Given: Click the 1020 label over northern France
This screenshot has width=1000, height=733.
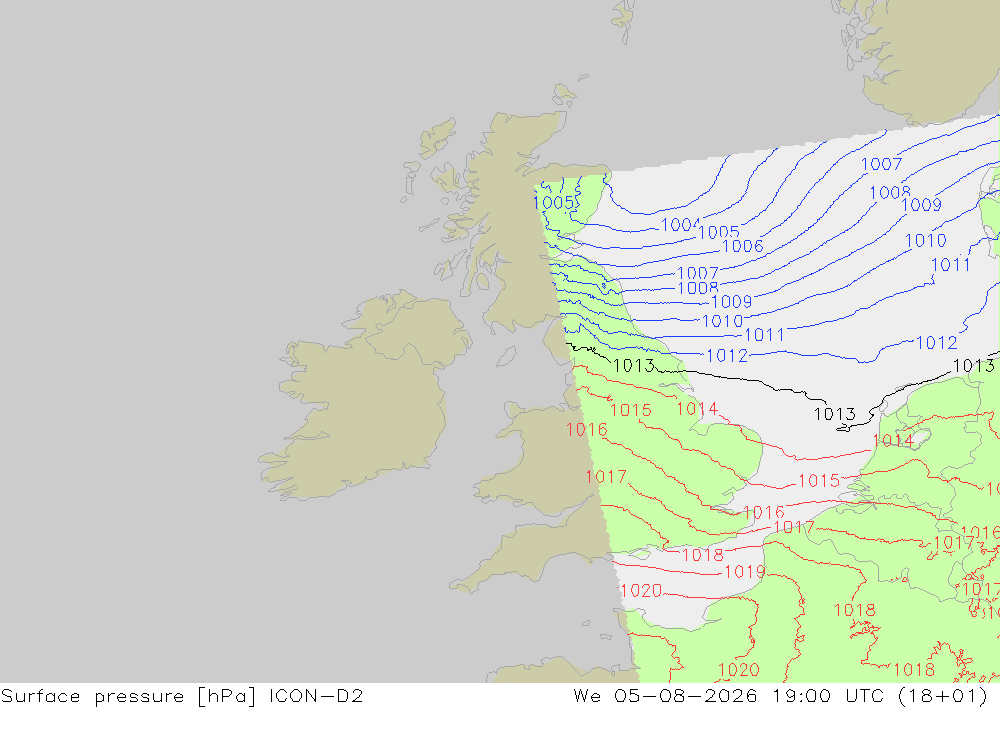Looking at the screenshot, I should click(x=739, y=670).
